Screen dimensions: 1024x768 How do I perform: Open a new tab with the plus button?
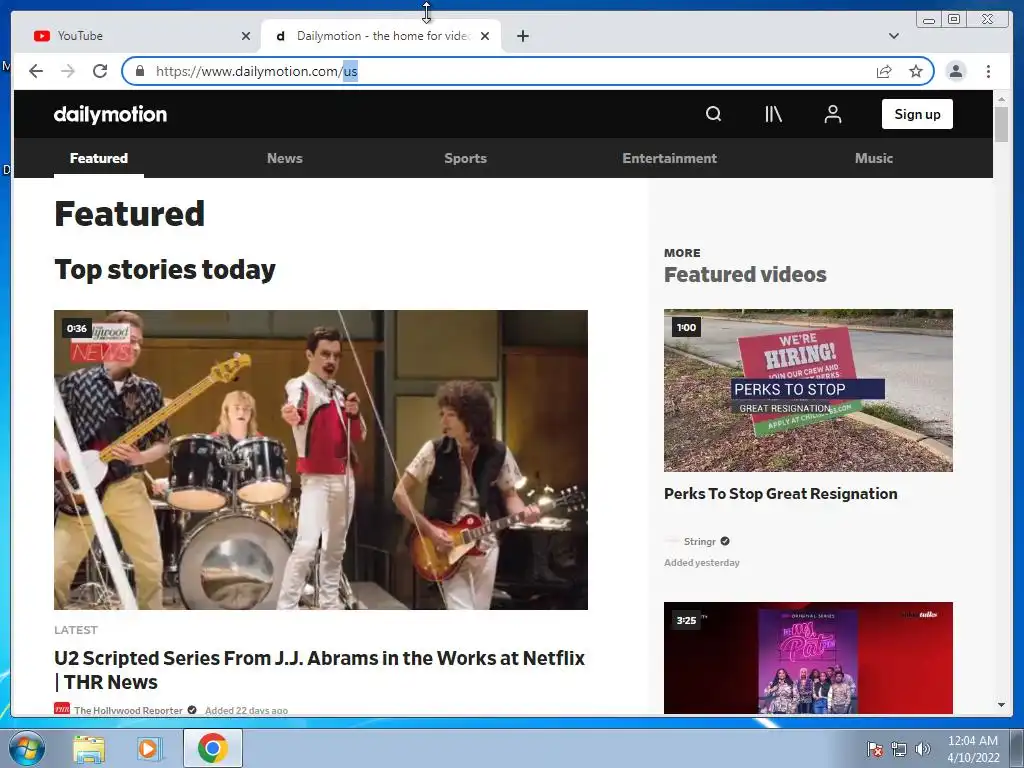point(522,36)
